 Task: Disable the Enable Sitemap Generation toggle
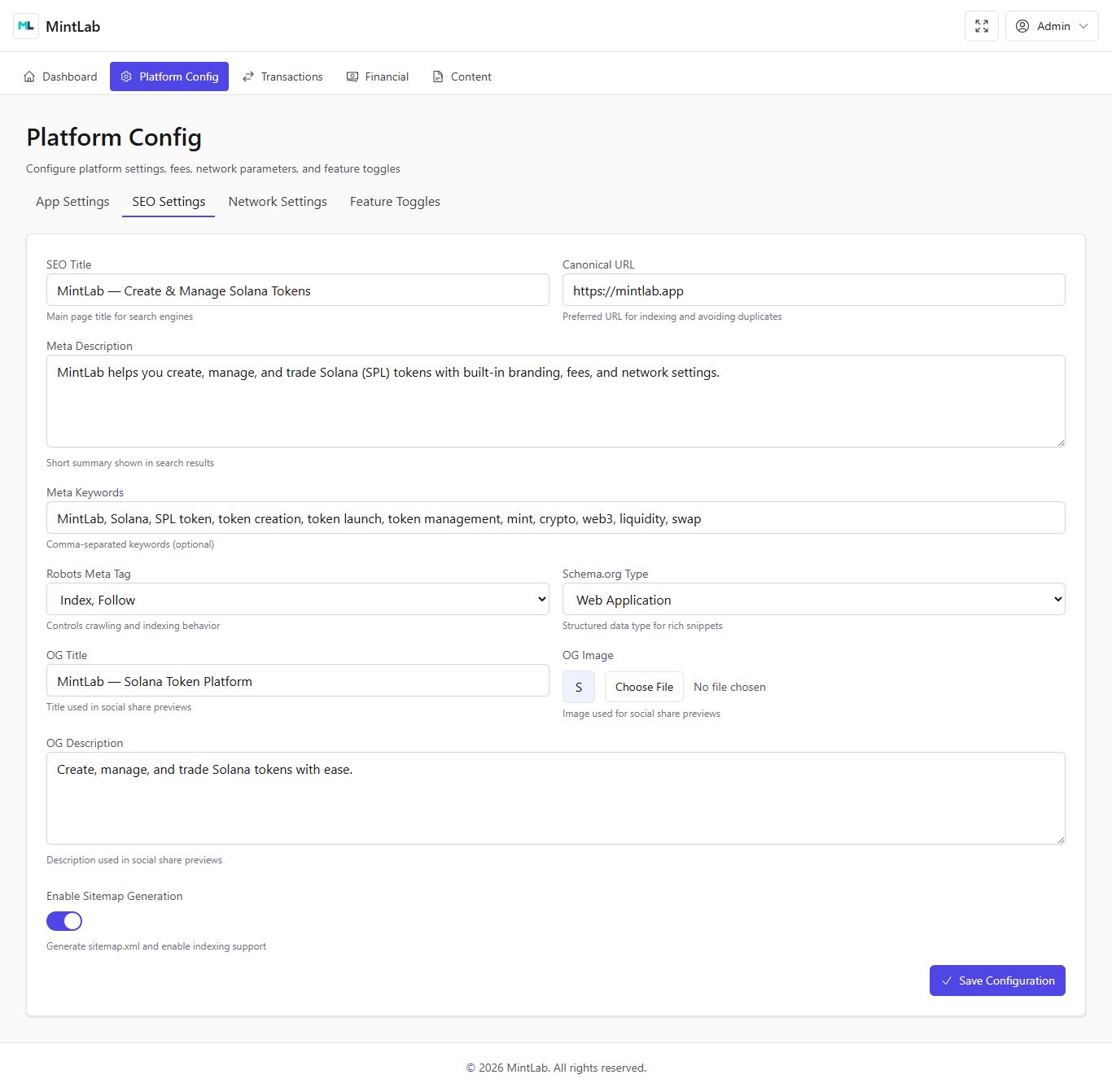coord(64,920)
